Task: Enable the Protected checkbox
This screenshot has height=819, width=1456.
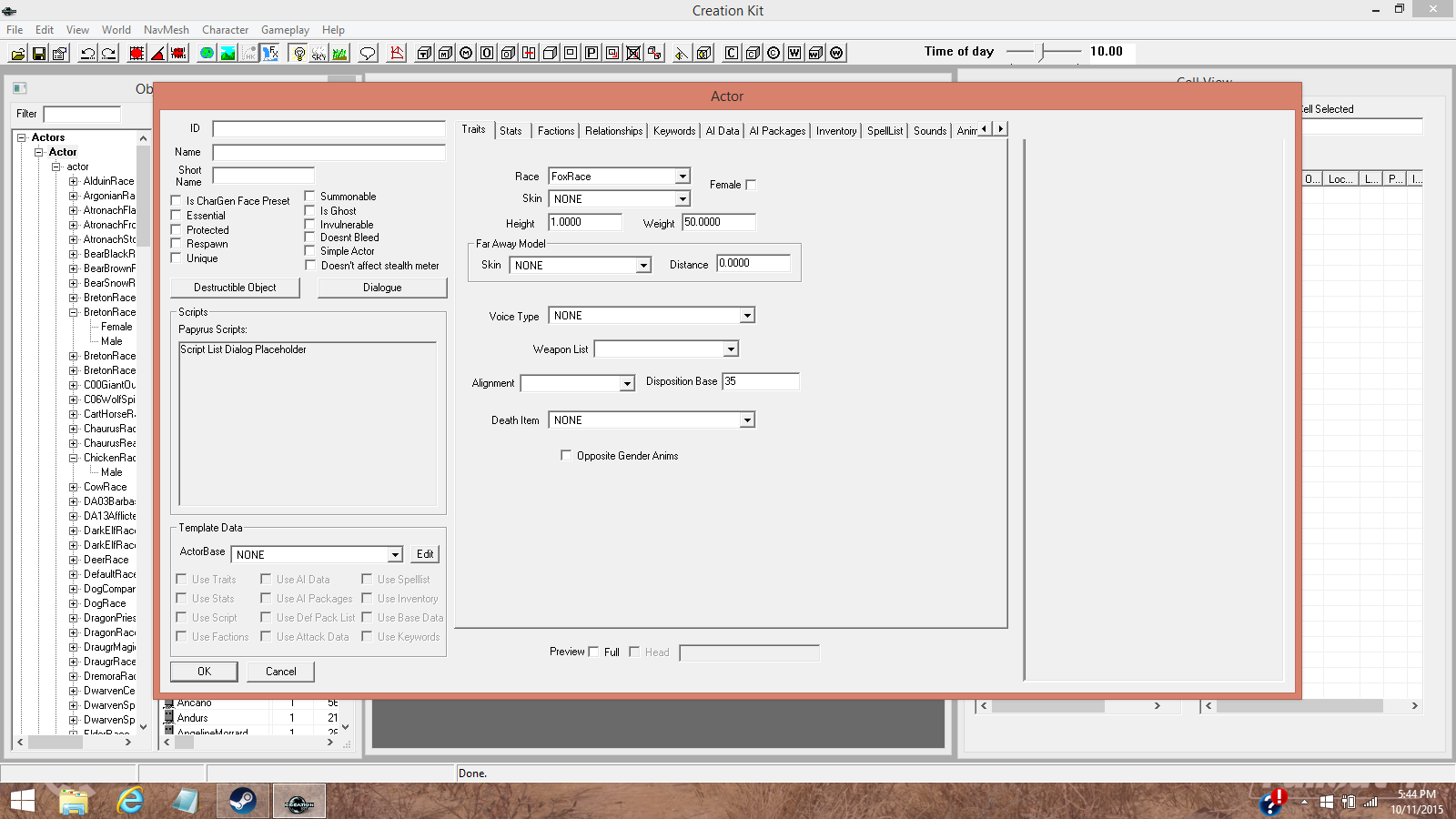Action: (177, 229)
